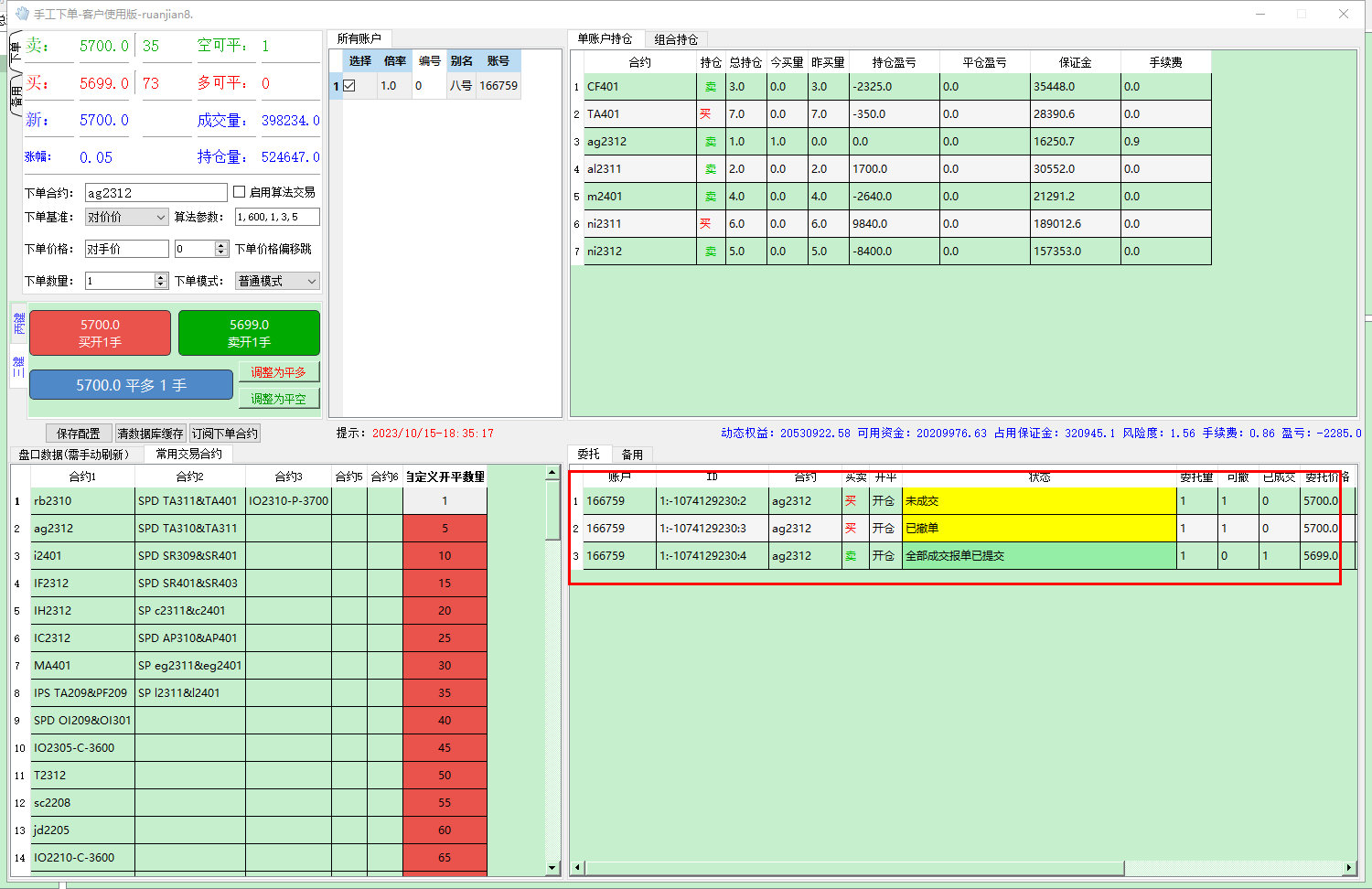Click the red quantity cell showing 50
This screenshot has width=1372, height=889.
(445, 776)
